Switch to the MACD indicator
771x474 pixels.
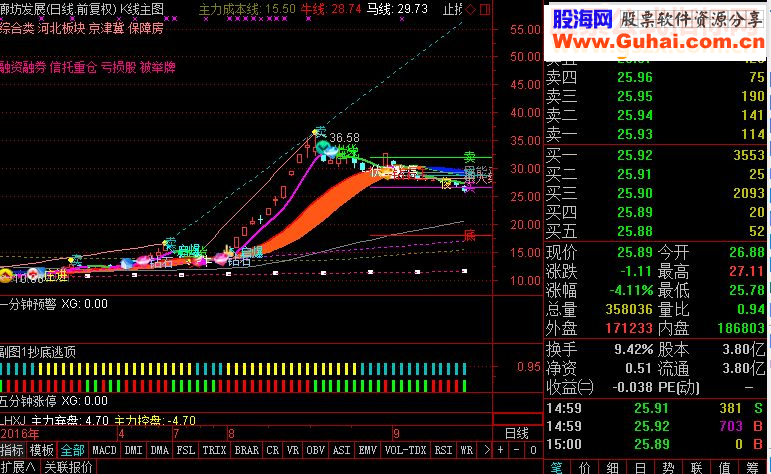click(104, 450)
